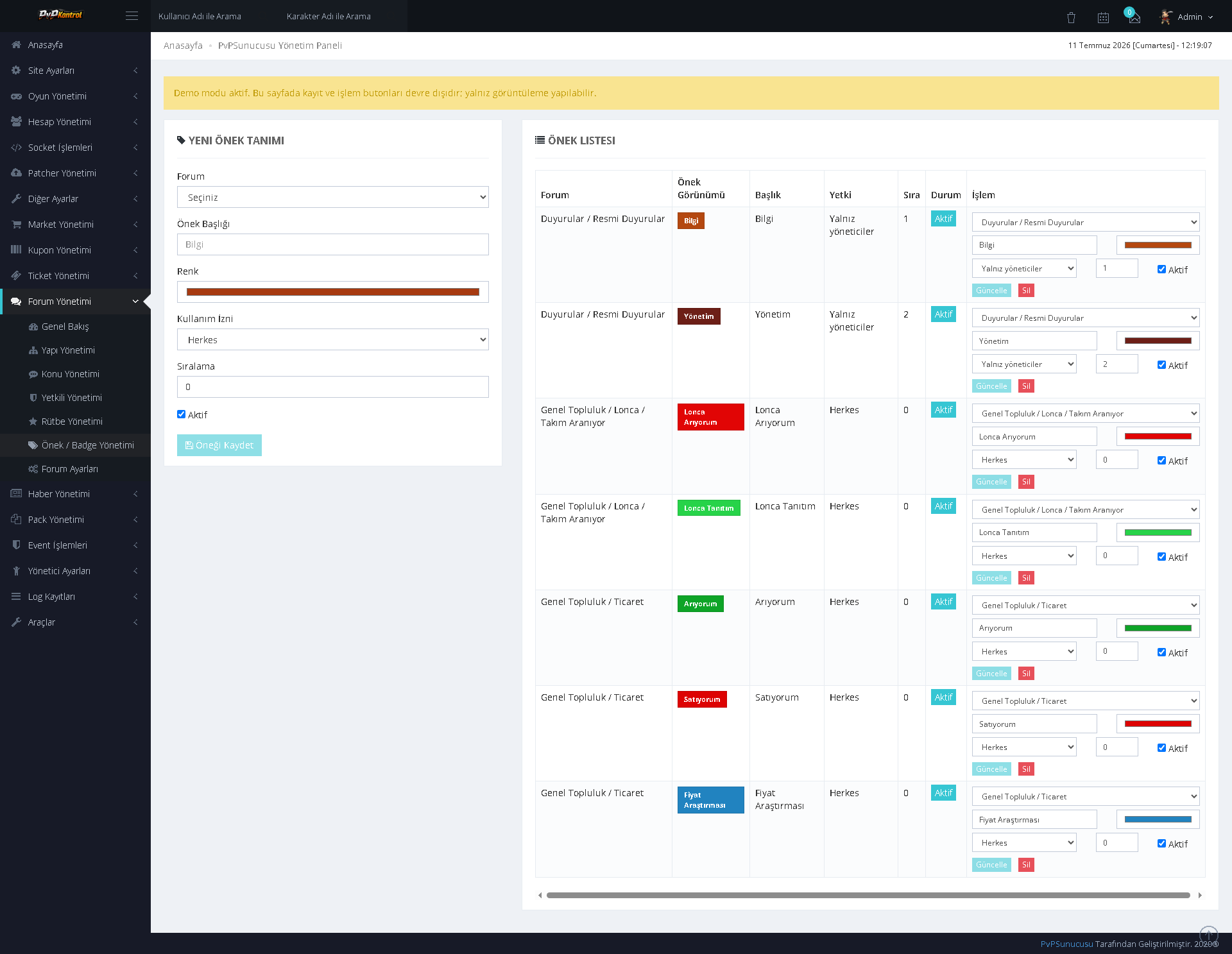The image size is (1232, 954).
Task: Open the messages envelope icon with badge
Action: tap(1134, 17)
